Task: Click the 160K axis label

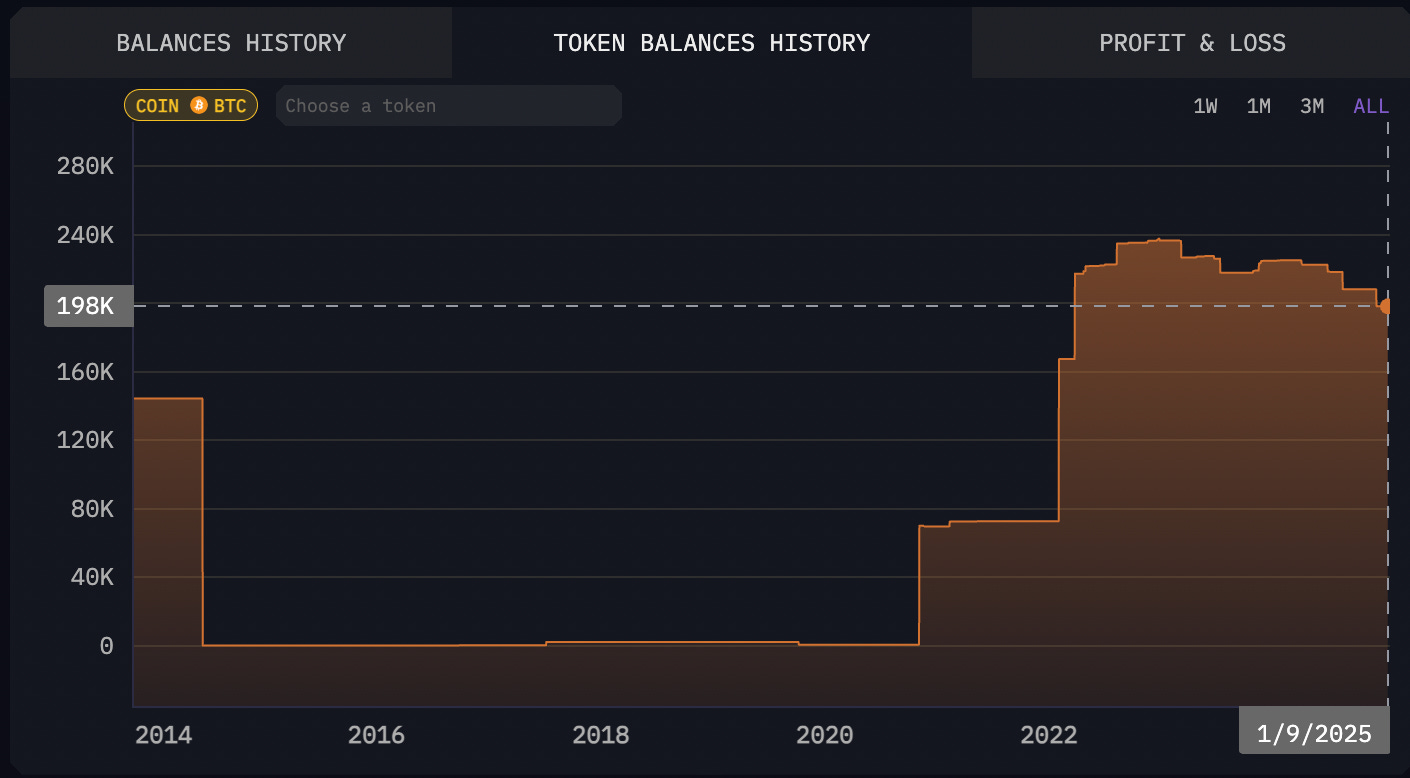Action: [85, 372]
